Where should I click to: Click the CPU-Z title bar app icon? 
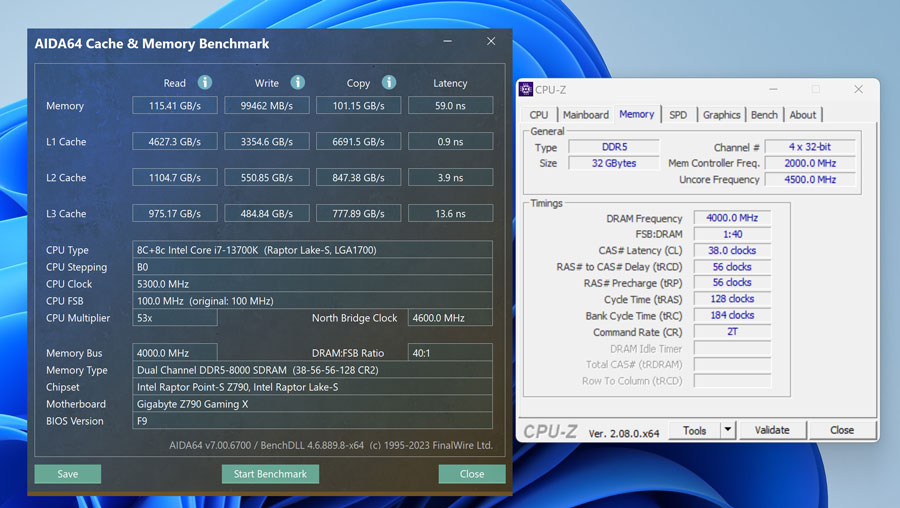tap(526, 89)
